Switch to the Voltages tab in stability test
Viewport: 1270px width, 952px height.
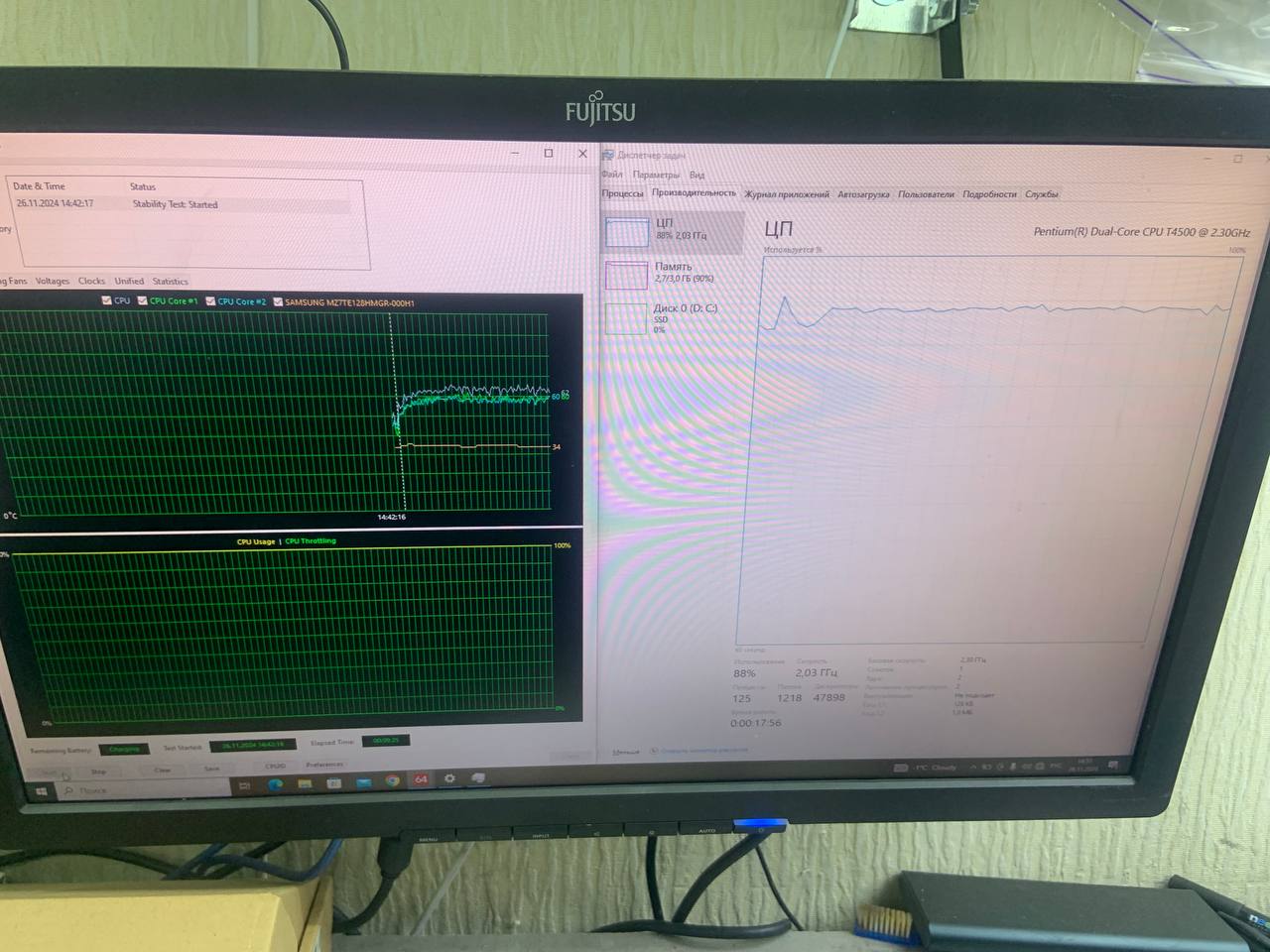(x=53, y=281)
